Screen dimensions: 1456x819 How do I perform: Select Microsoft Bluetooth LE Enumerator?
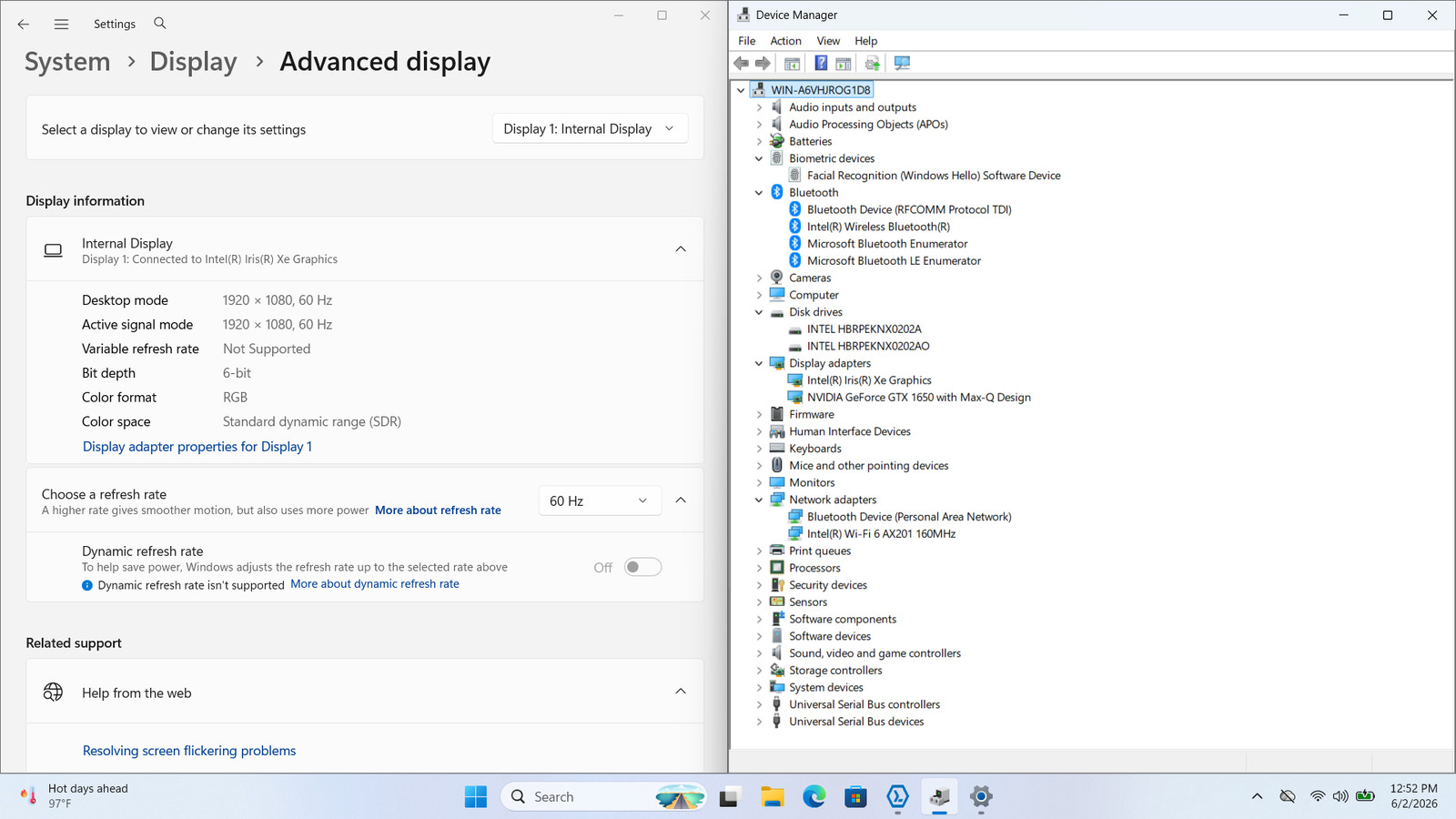pos(894,261)
